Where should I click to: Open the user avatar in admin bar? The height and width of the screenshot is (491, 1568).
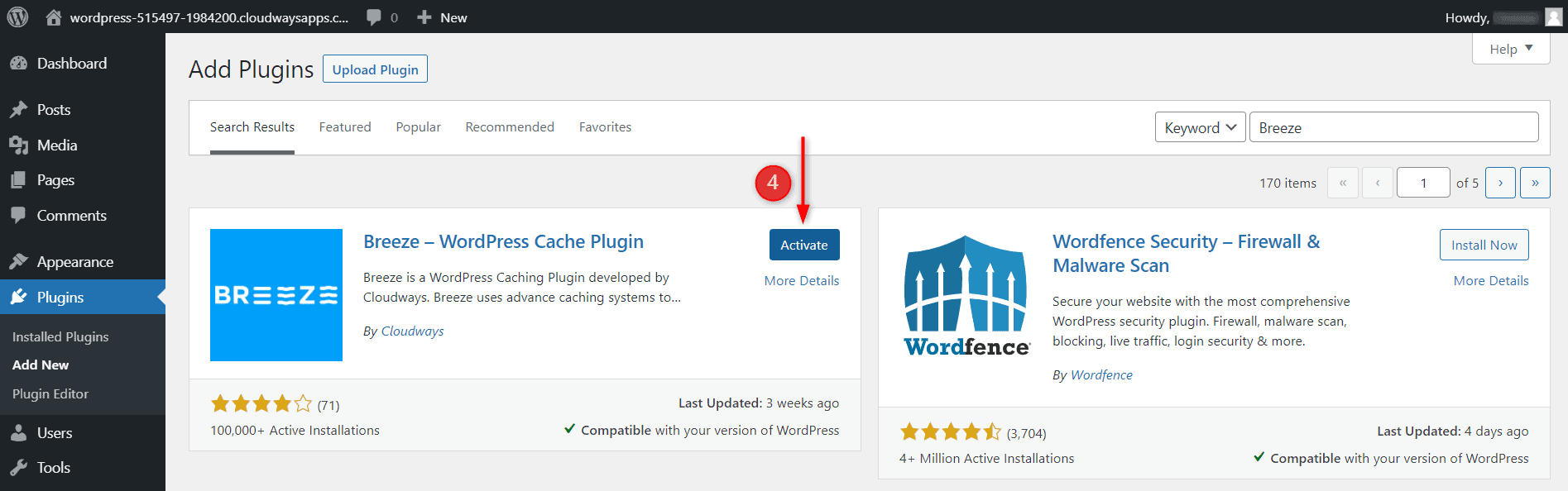[1553, 17]
